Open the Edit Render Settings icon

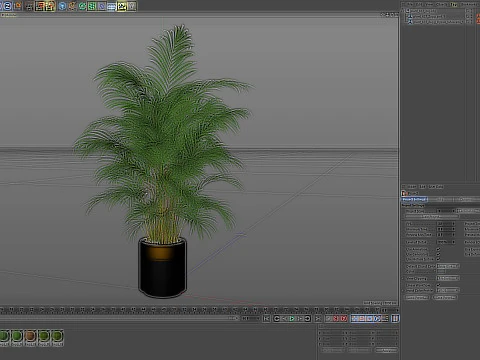point(50,6)
